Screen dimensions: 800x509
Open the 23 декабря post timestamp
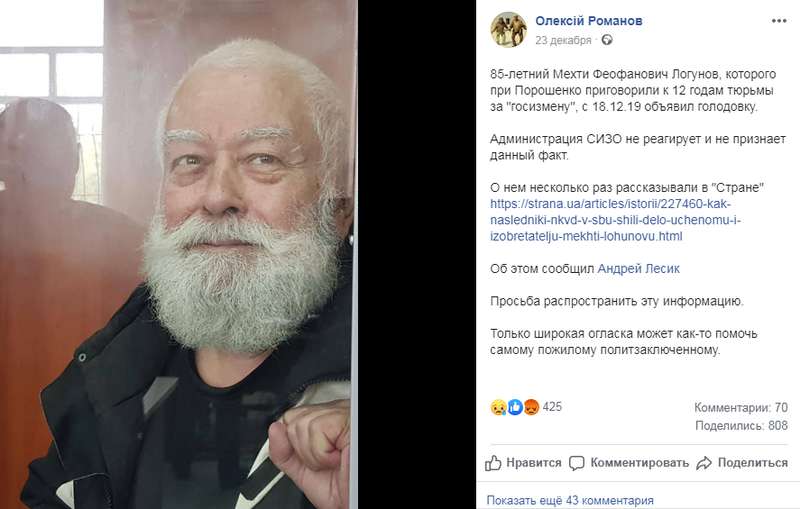563,40
